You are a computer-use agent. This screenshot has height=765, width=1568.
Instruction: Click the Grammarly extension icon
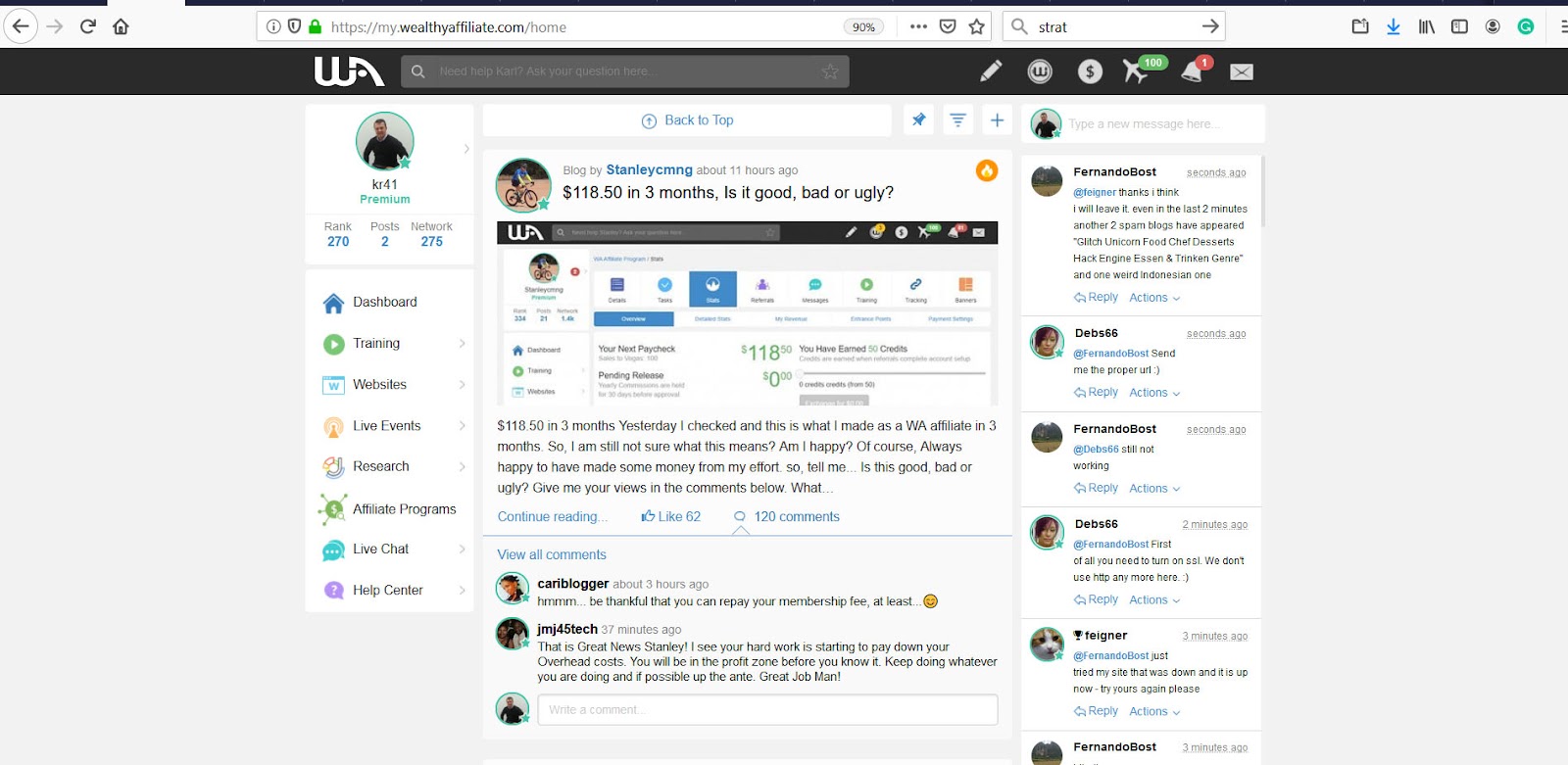[x=1526, y=26]
